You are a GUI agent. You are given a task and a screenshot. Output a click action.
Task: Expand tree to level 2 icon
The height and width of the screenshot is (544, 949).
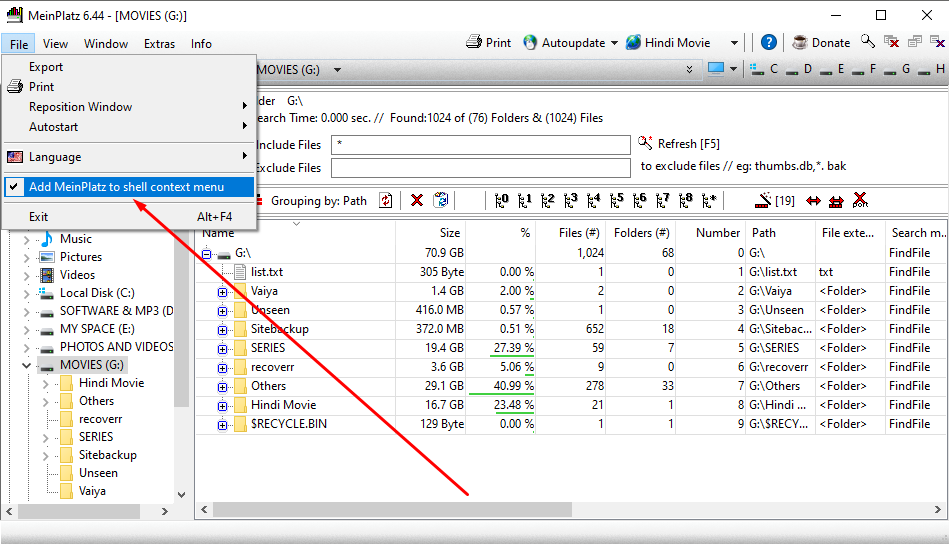coord(548,200)
